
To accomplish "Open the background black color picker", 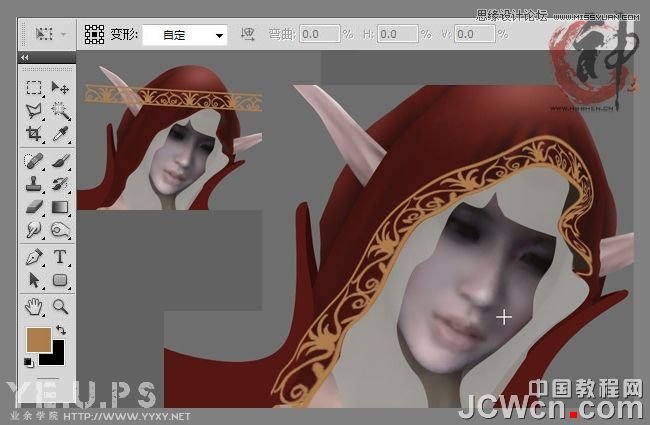I will click(x=58, y=358).
